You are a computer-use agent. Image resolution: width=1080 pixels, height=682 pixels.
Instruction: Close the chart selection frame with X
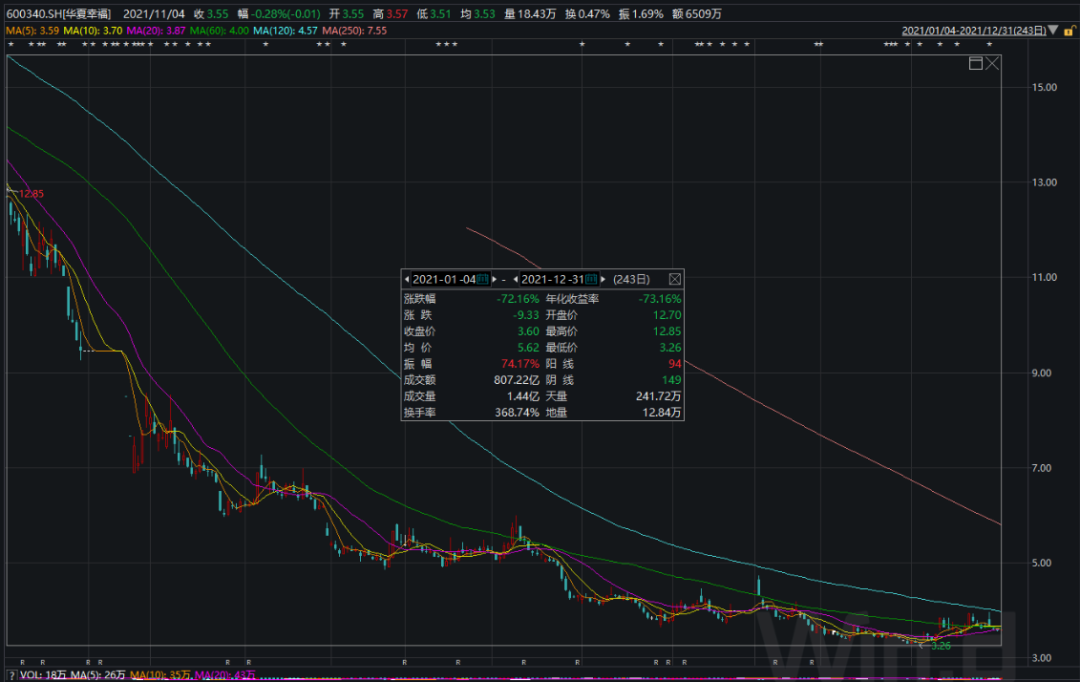[x=992, y=63]
